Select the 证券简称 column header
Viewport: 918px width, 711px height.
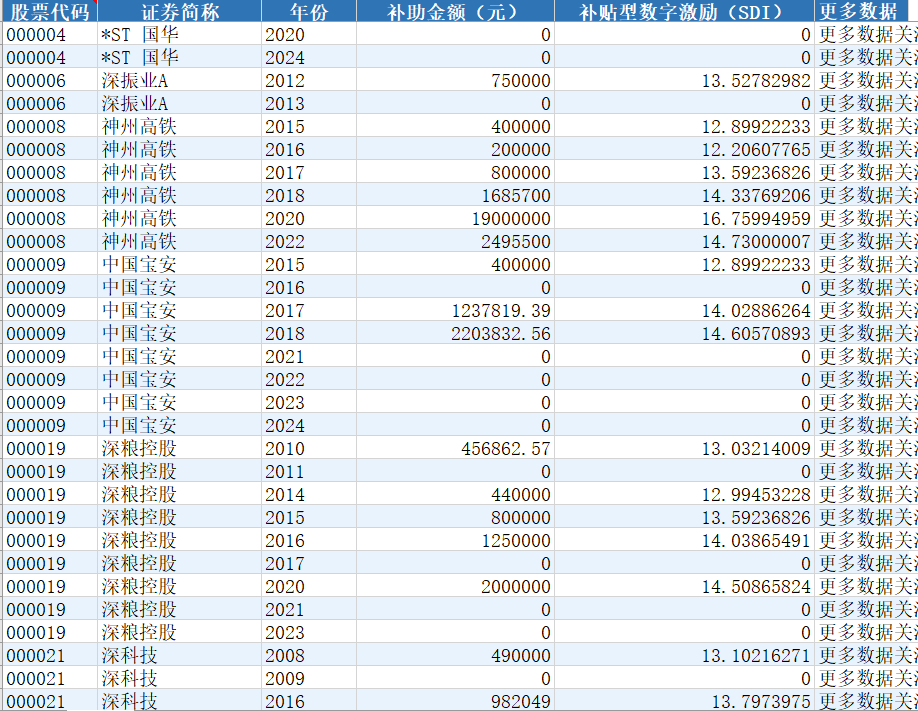point(180,11)
